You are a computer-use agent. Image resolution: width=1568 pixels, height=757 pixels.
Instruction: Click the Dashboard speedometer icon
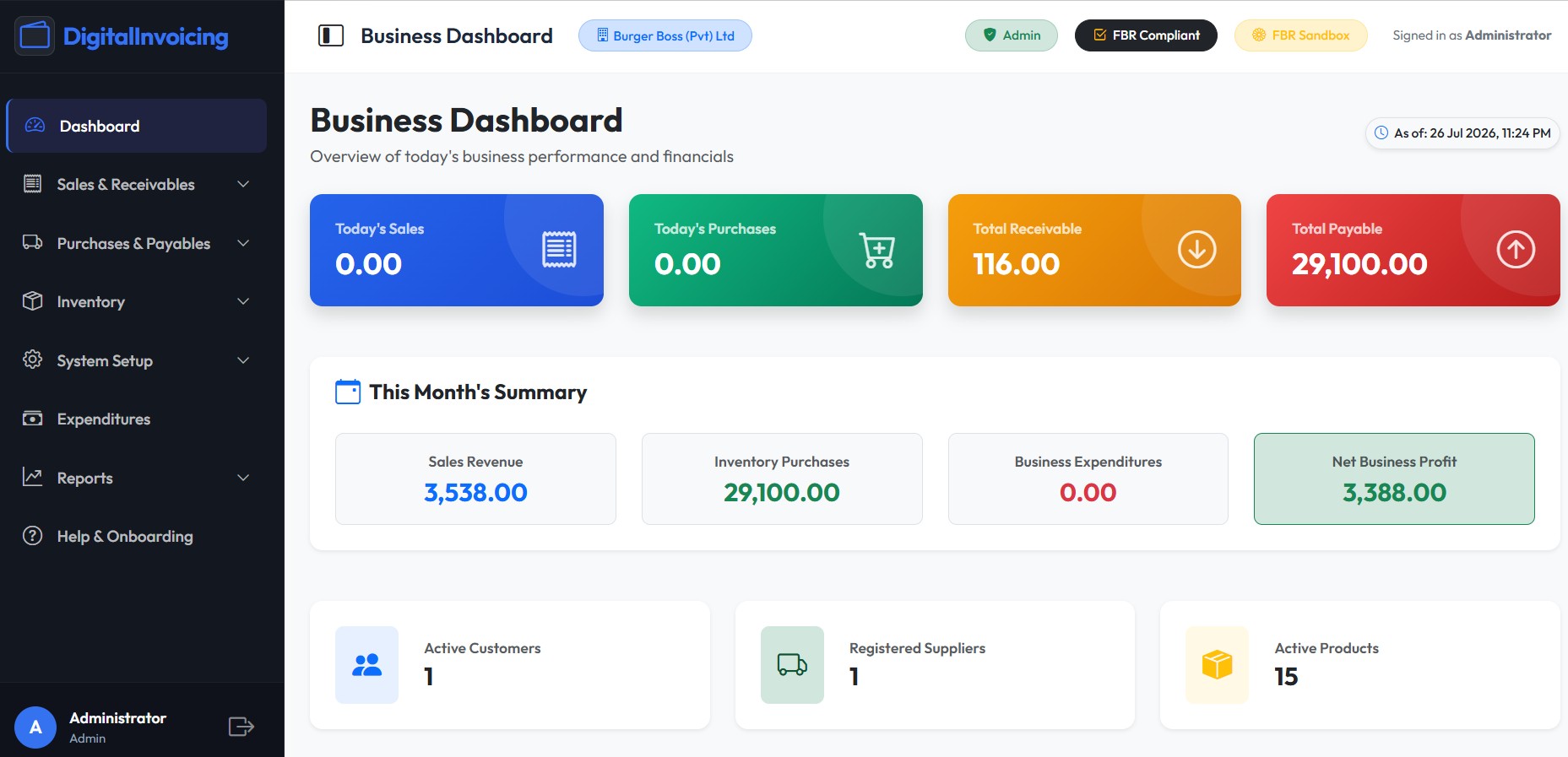(x=35, y=126)
